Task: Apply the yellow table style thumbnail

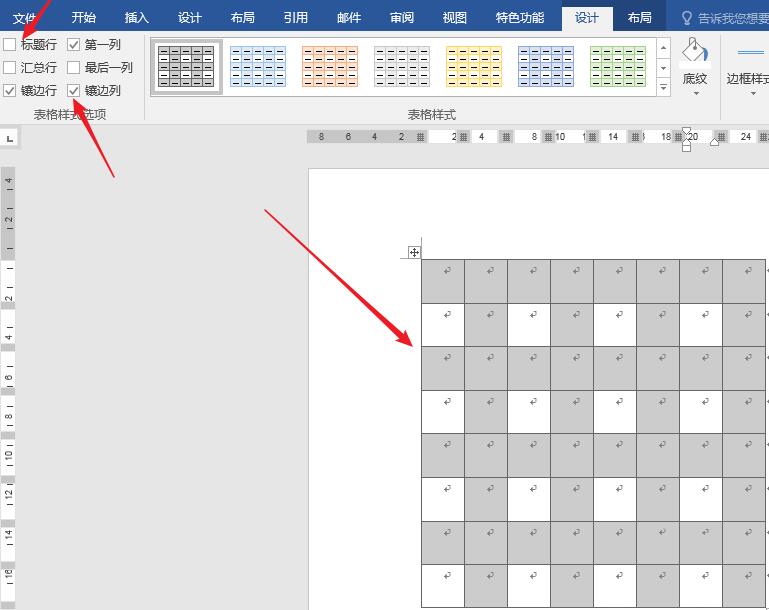Action: pos(474,67)
